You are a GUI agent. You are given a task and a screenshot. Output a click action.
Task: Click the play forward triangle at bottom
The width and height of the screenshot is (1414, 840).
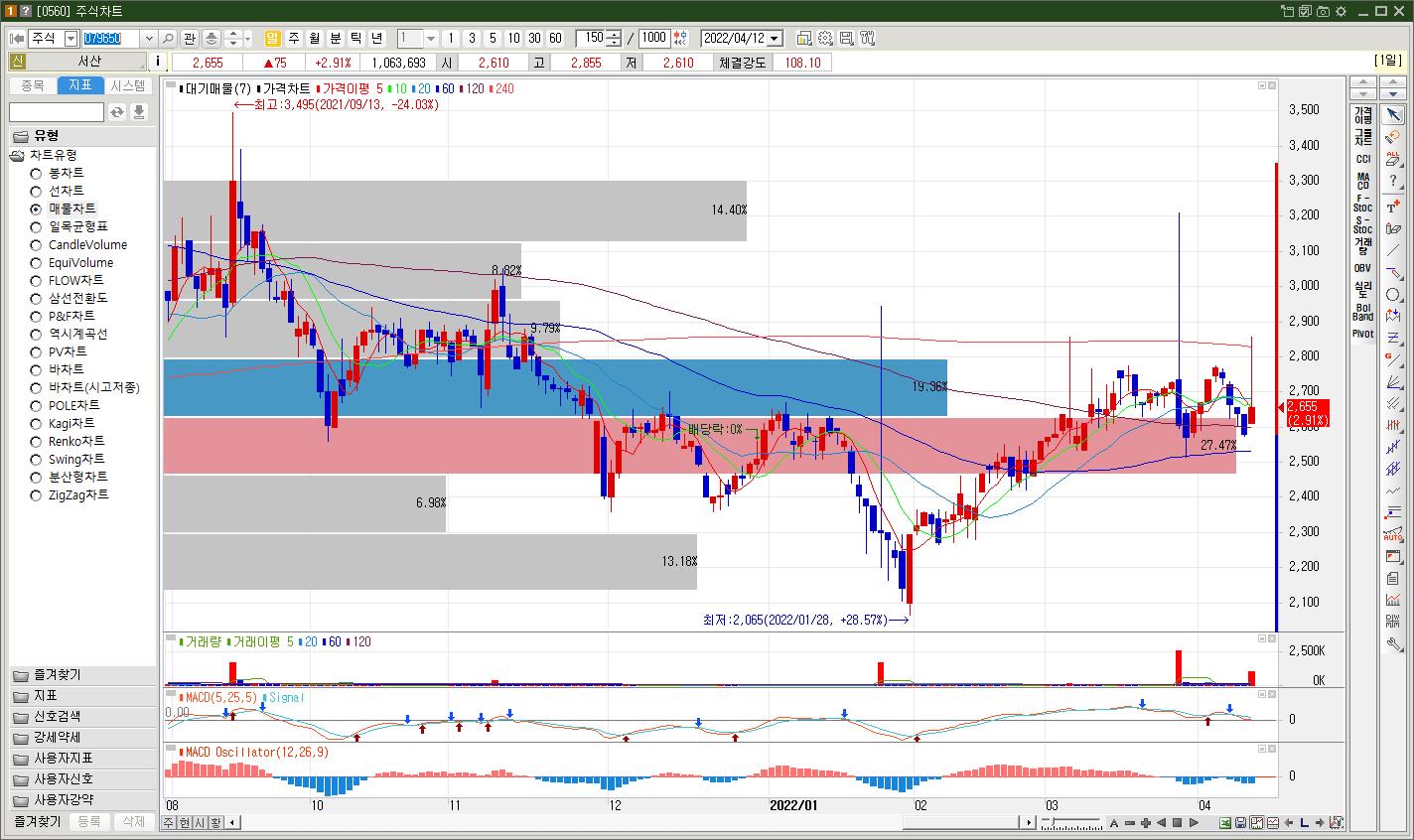(1193, 822)
